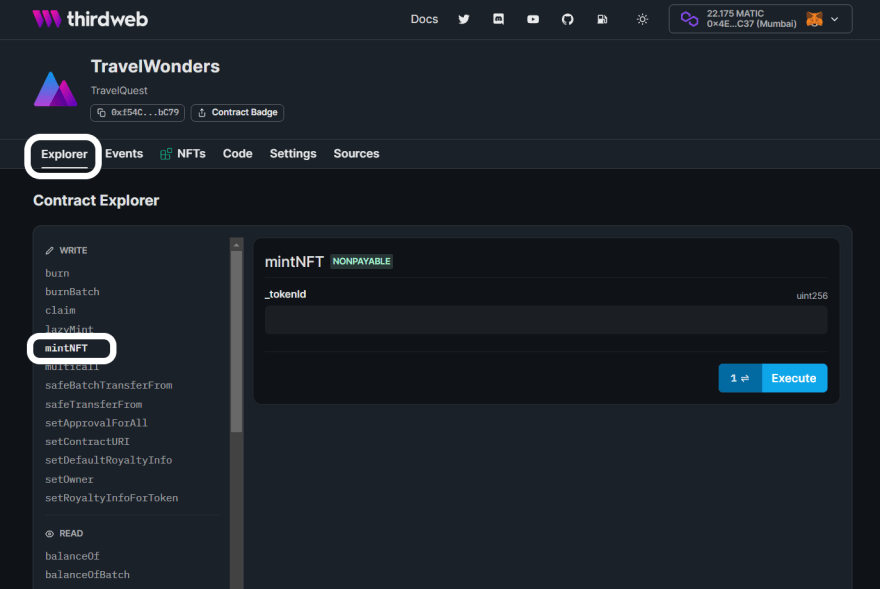Open the GitHub repository icon
880x589 pixels.
(568, 19)
